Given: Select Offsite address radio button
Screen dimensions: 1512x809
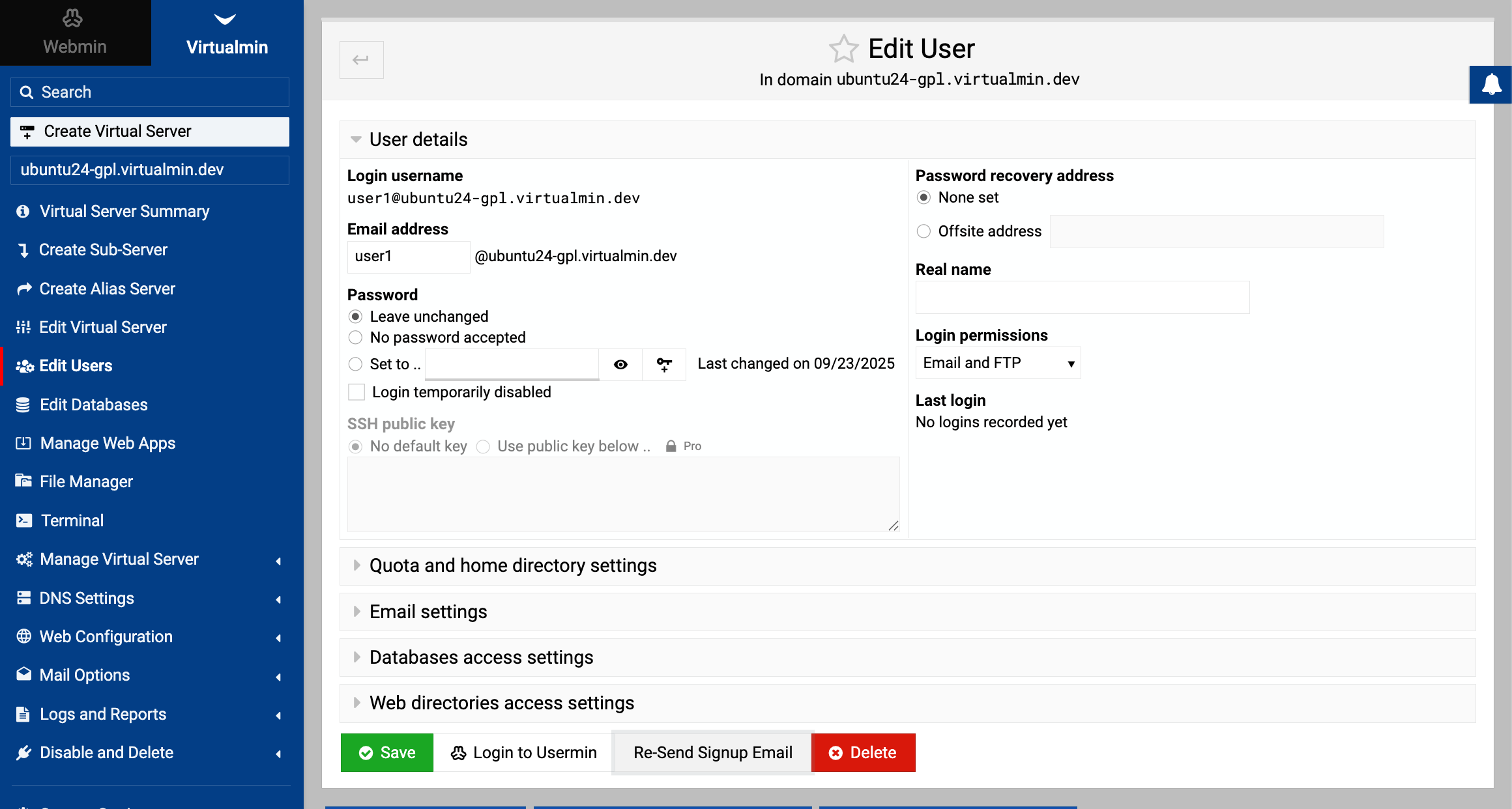Looking at the screenshot, I should coord(923,231).
